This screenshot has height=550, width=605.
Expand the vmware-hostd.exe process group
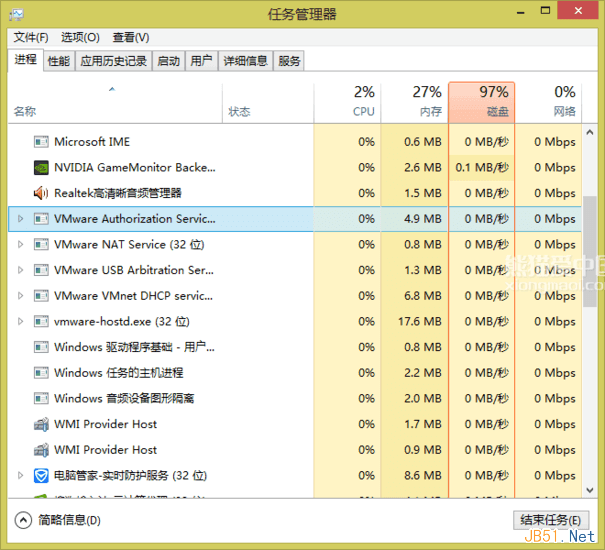point(20,322)
